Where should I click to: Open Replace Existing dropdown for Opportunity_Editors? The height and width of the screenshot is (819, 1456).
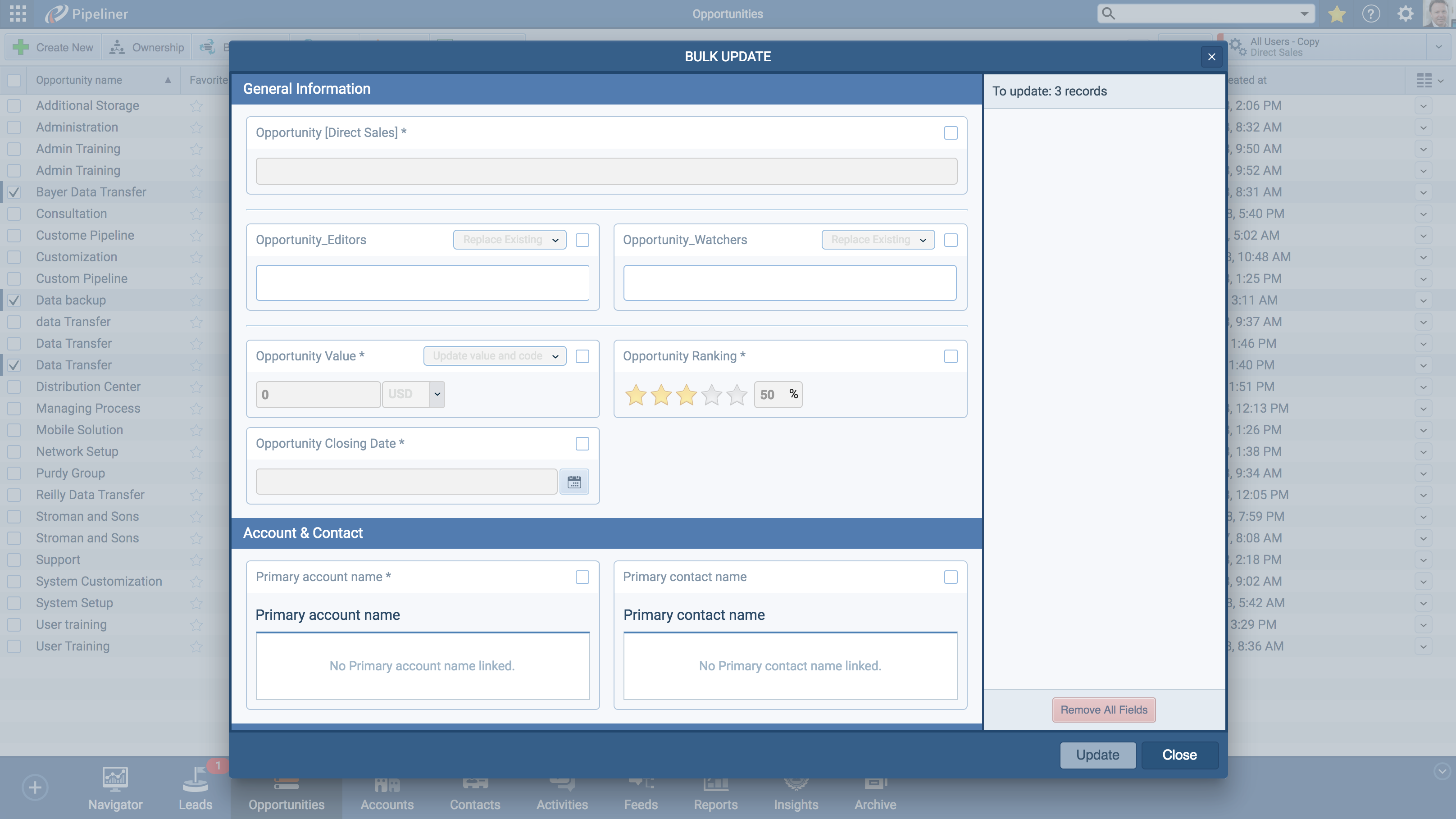[x=509, y=240]
